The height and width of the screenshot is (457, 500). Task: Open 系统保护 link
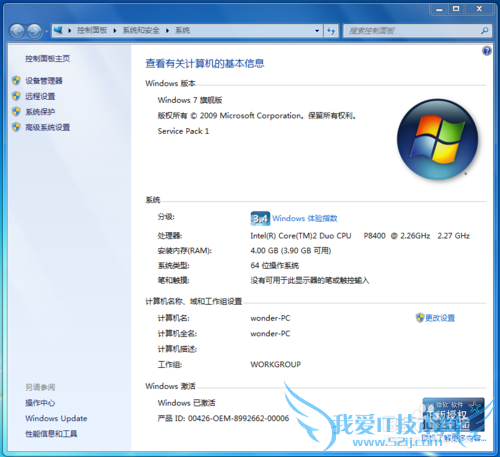coord(40,112)
